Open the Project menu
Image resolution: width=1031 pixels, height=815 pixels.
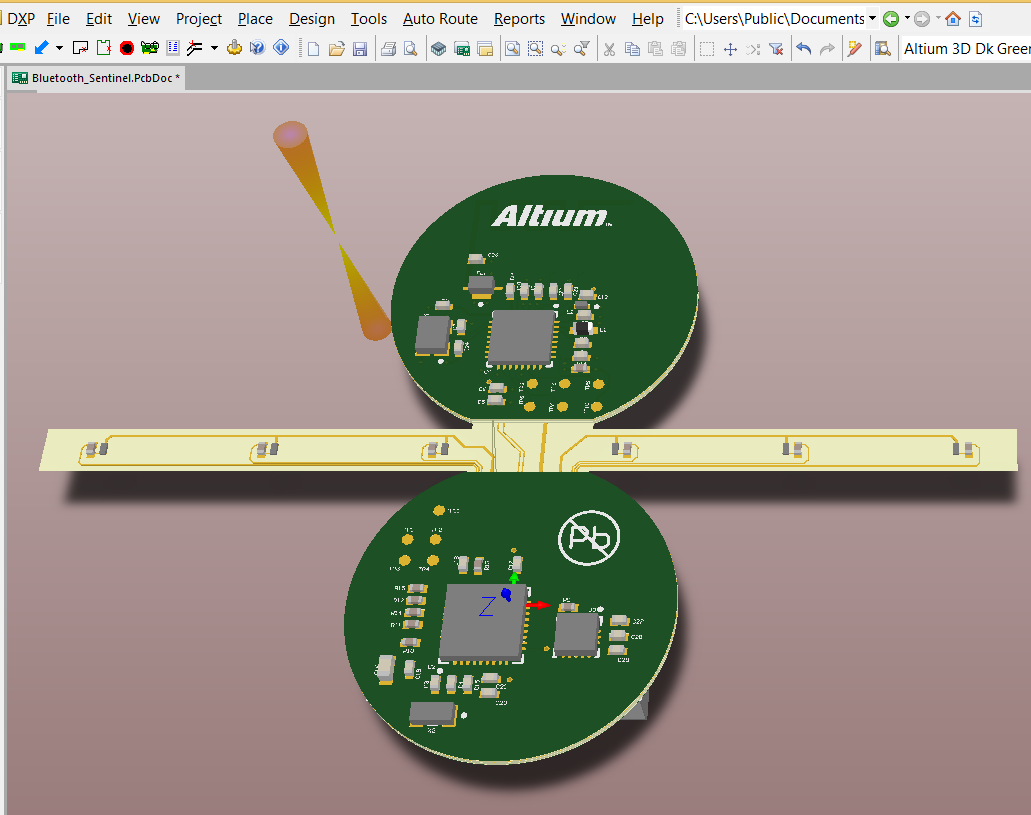pos(199,19)
